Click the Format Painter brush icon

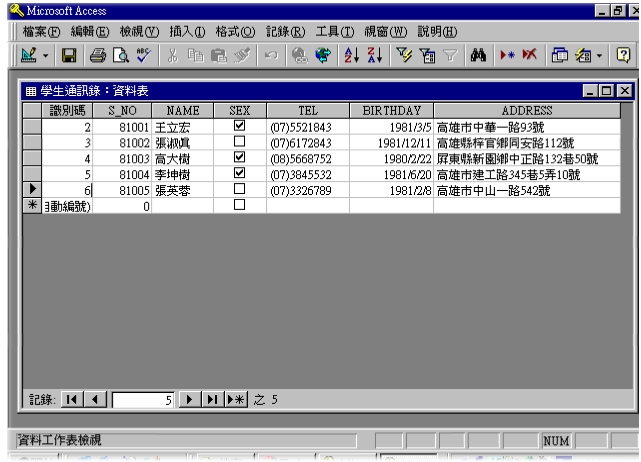click(x=242, y=55)
